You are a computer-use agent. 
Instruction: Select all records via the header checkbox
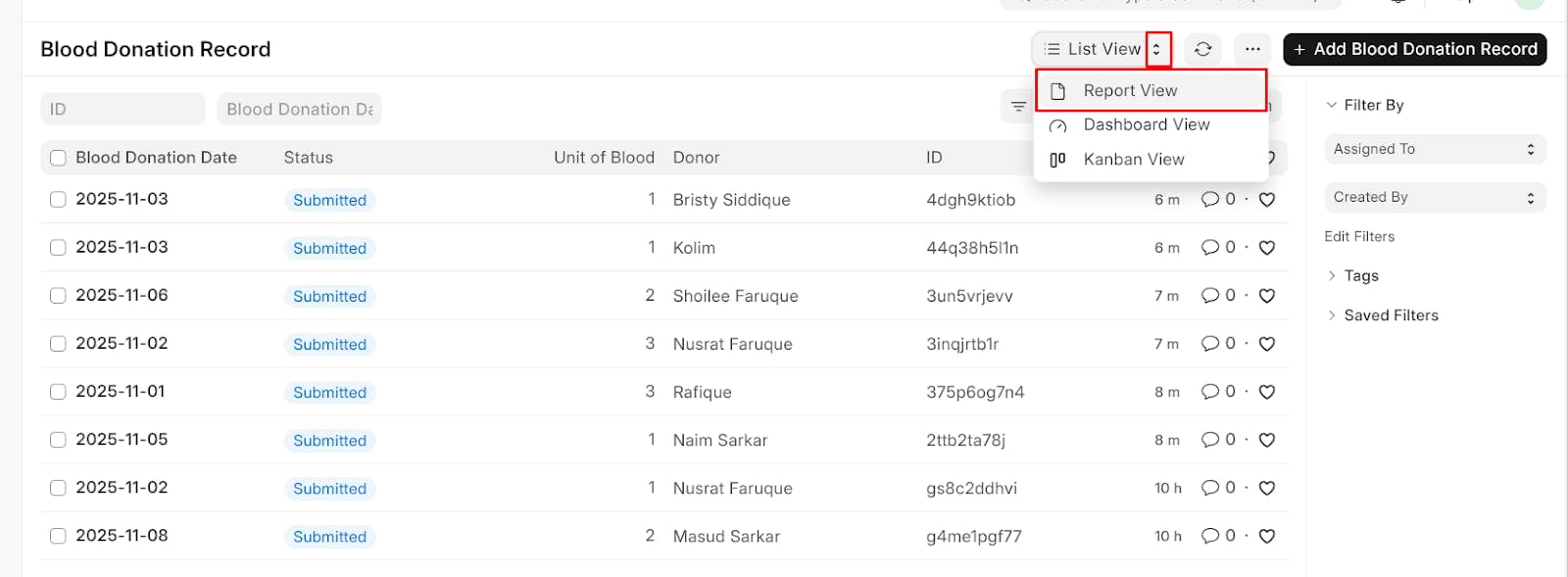[58, 157]
